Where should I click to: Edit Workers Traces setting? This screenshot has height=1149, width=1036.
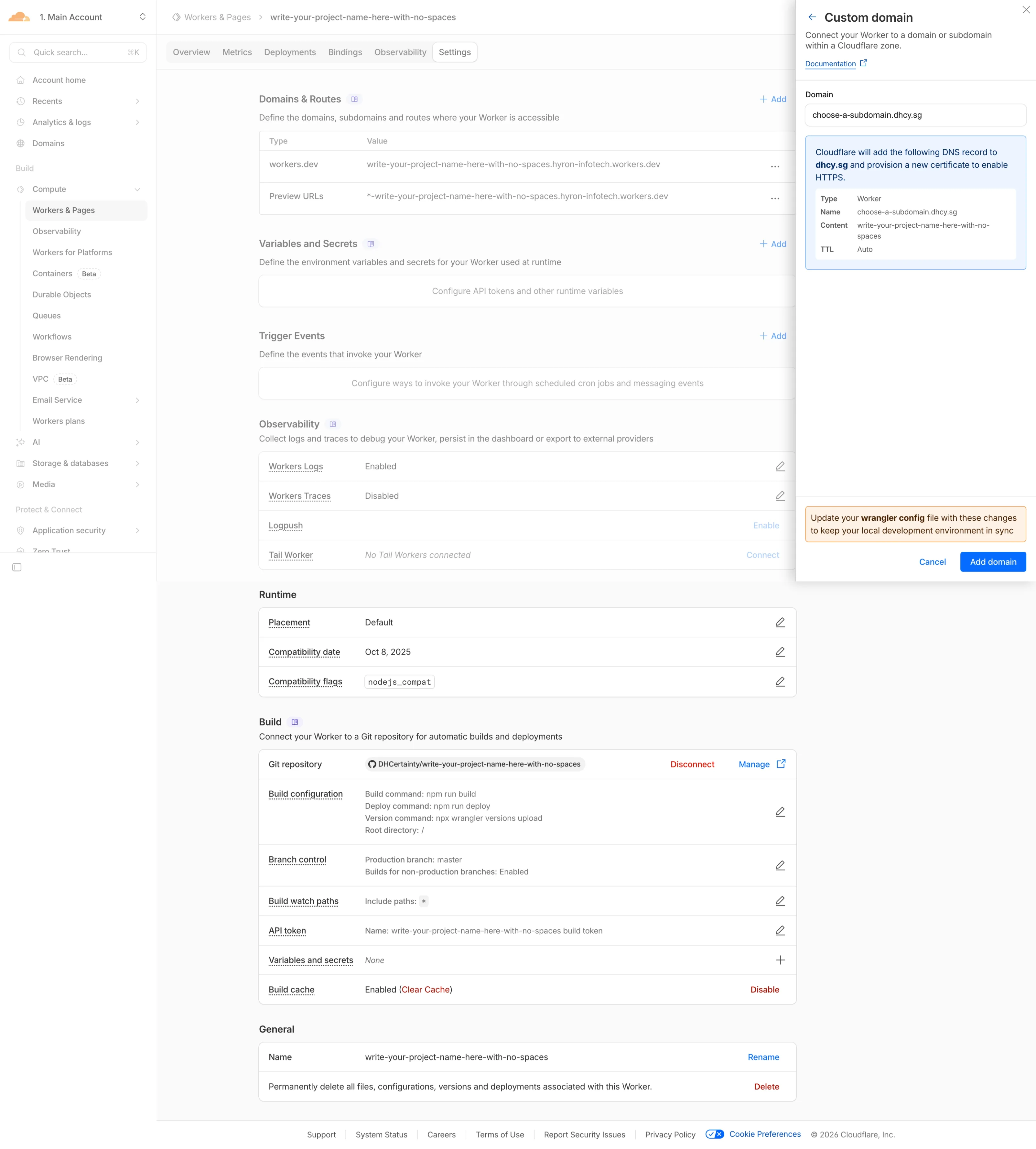pos(781,496)
